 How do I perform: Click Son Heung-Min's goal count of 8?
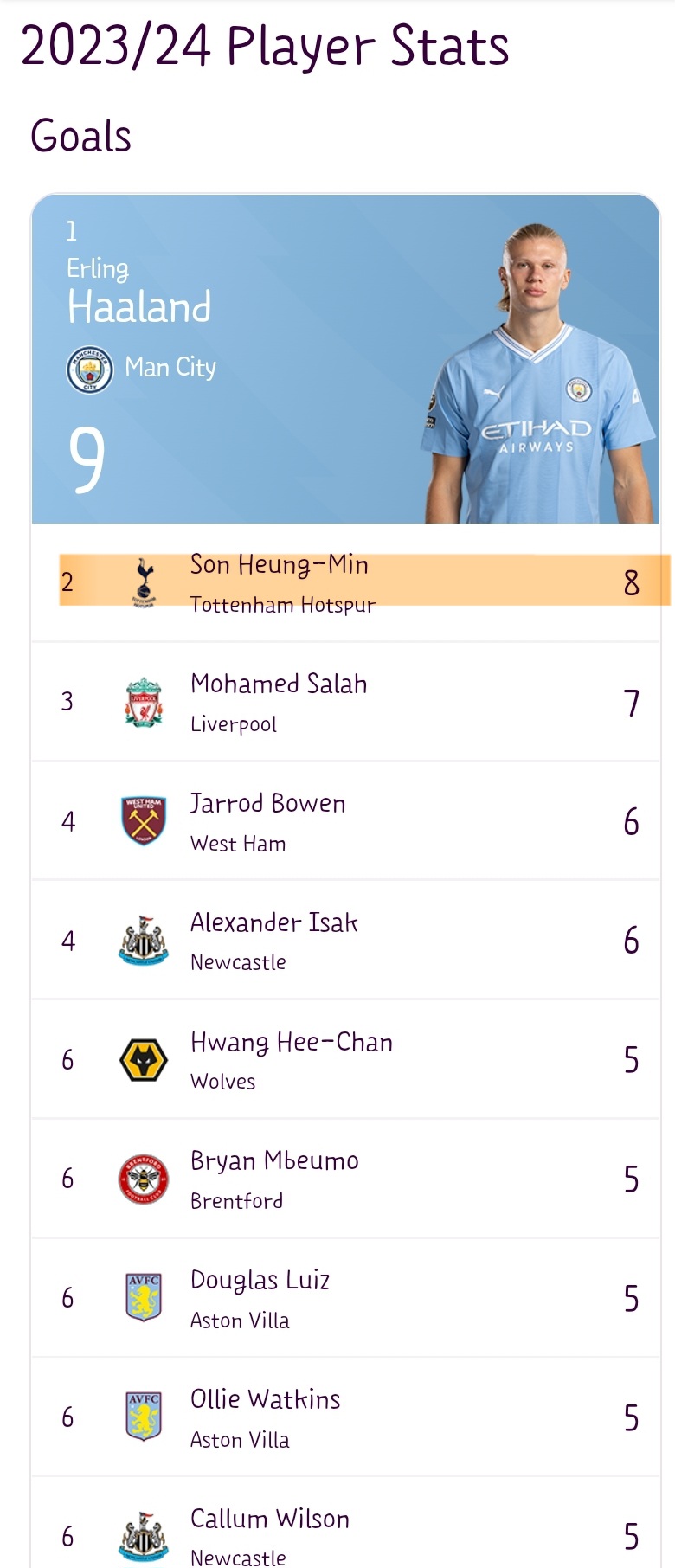click(632, 583)
